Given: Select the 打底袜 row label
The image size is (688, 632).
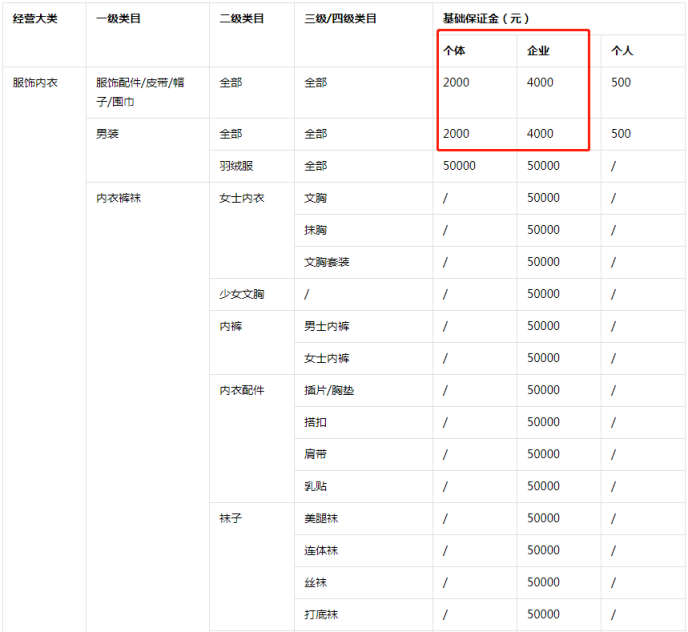Looking at the screenshot, I should tap(321, 614).
